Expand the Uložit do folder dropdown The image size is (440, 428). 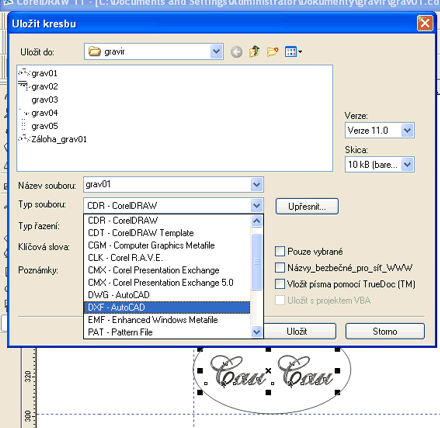click(216, 52)
